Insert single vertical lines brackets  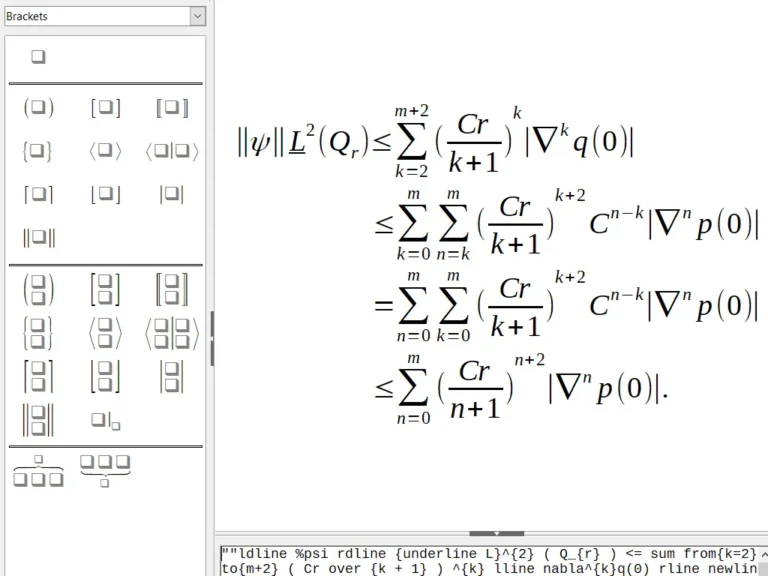click(x=171, y=194)
